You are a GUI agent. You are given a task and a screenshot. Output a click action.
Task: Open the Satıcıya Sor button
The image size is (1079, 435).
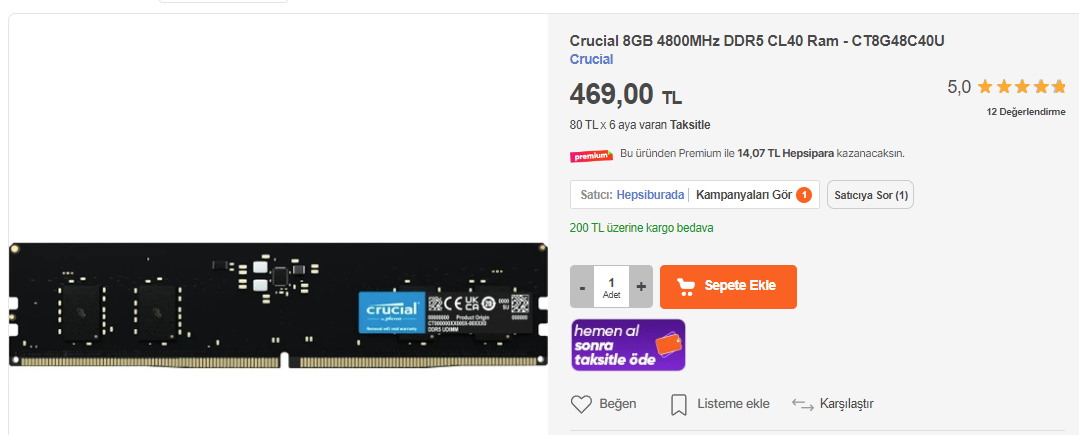(871, 195)
